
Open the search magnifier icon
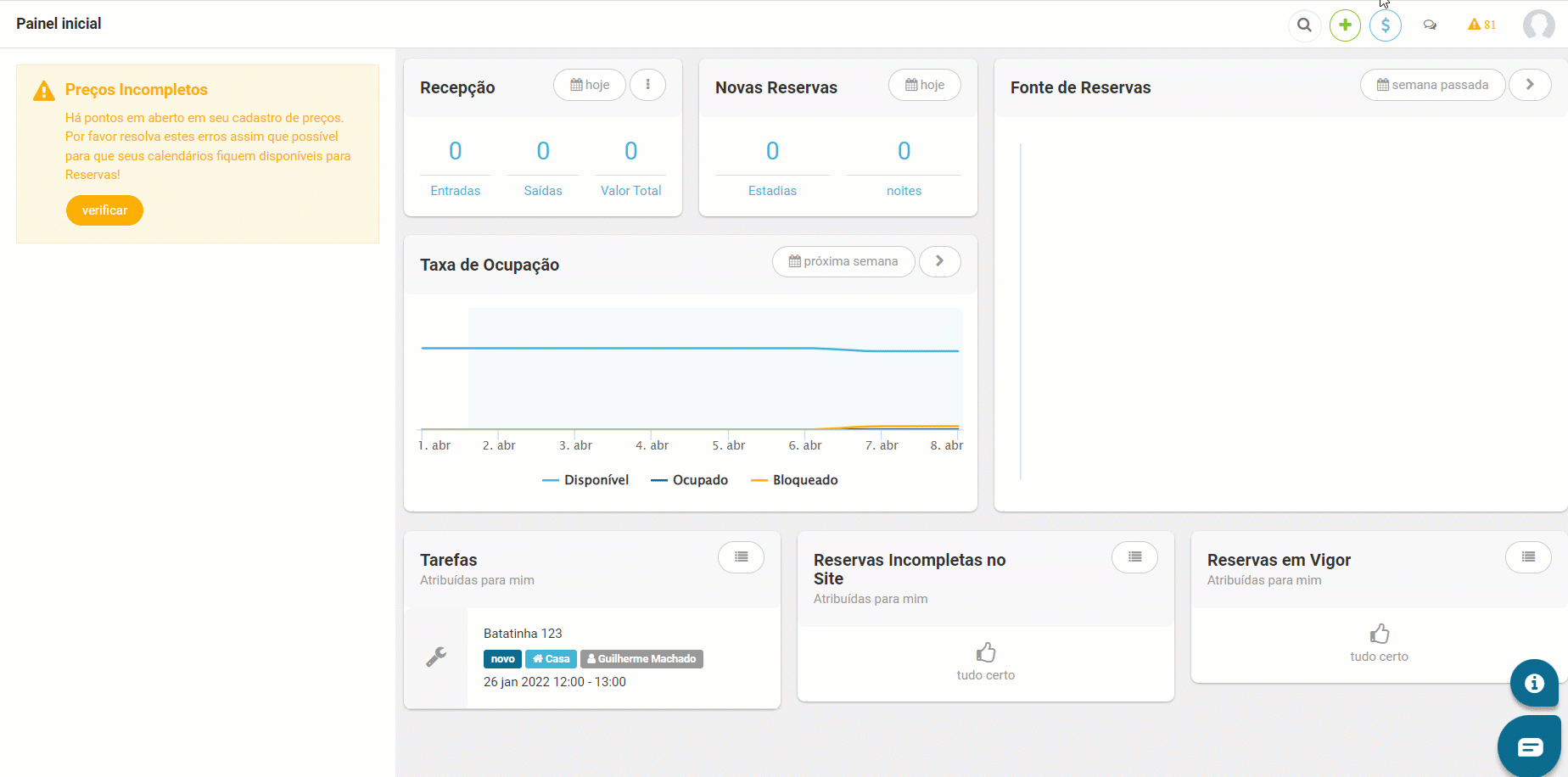tap(1304, 25)
